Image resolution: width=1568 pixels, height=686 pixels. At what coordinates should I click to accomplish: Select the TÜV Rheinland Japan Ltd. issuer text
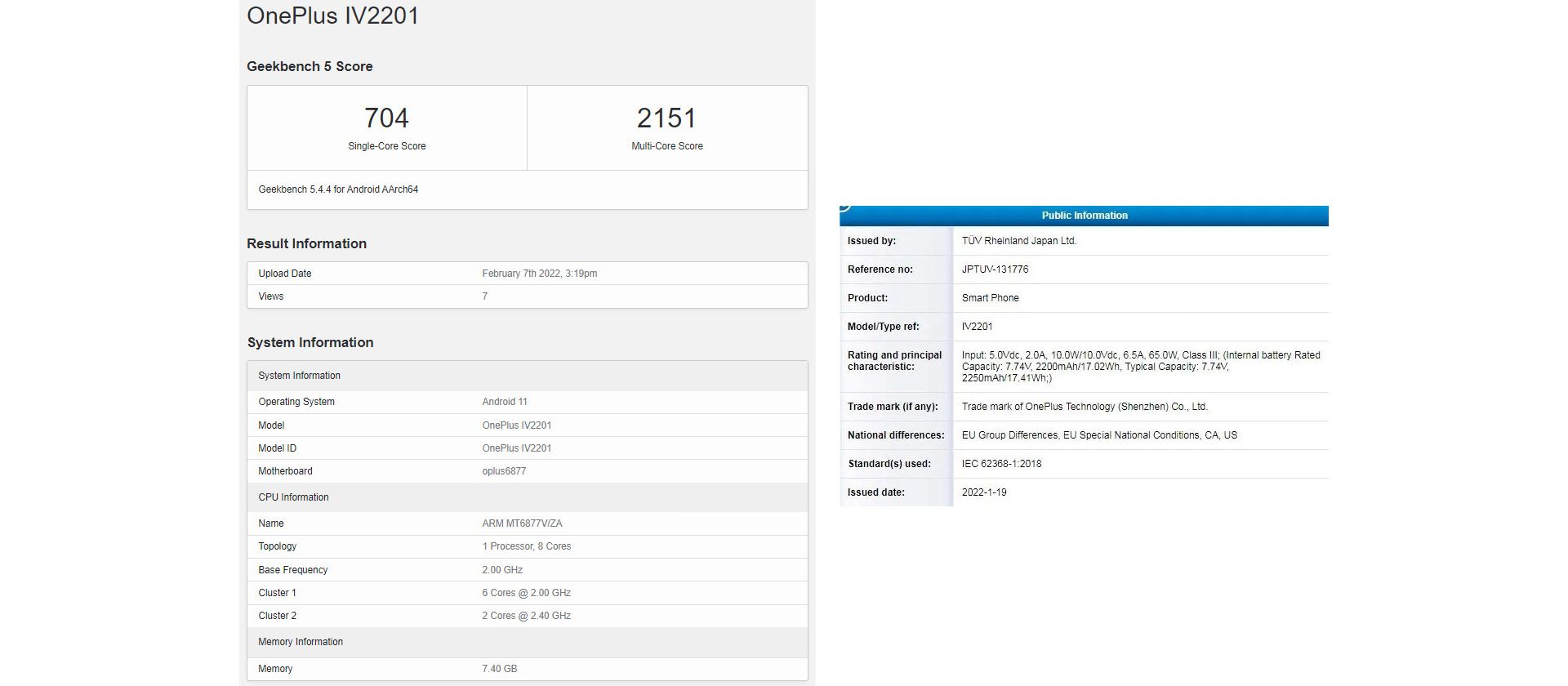(x=1018, y=241)
